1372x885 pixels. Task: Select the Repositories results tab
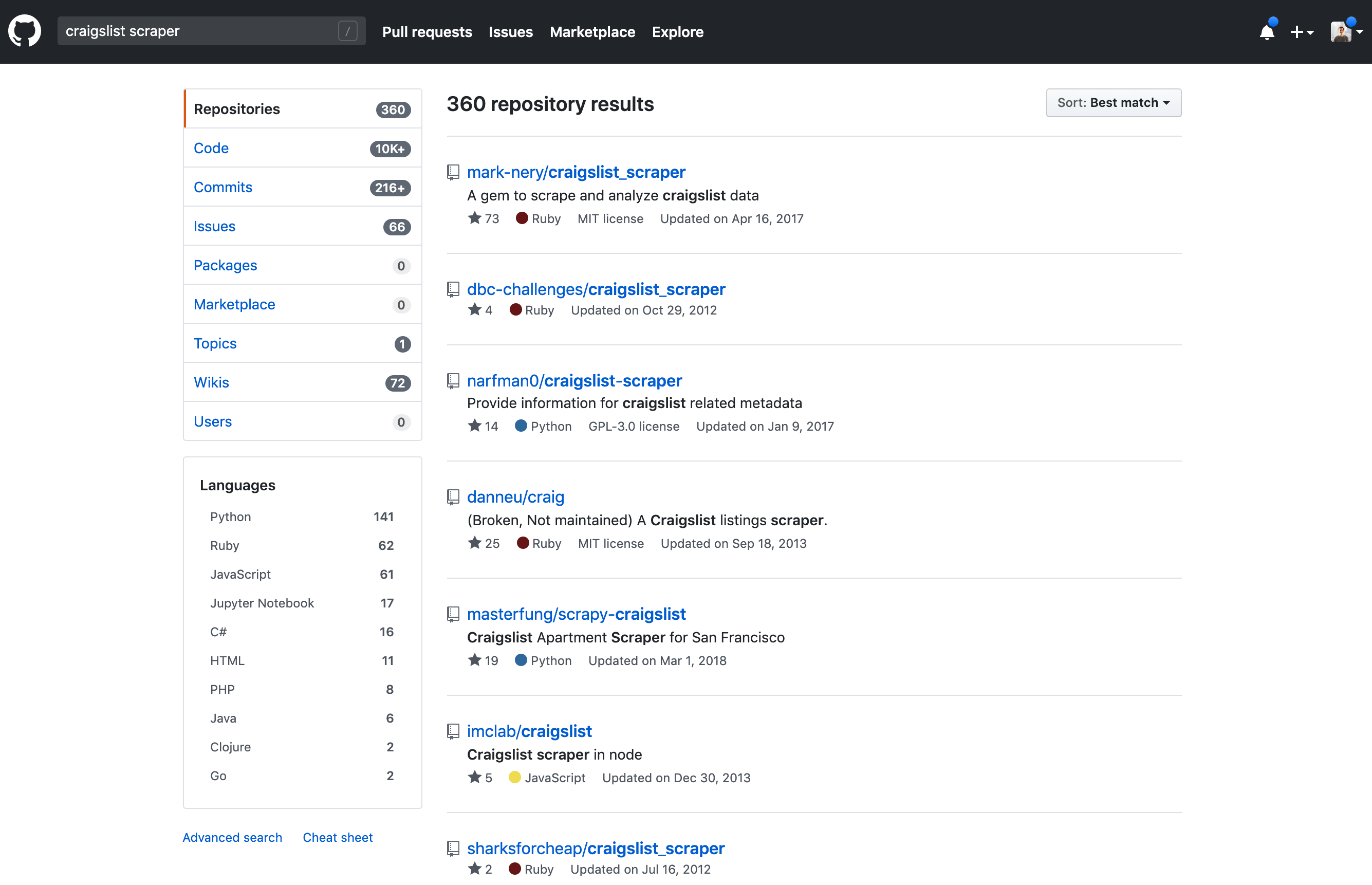coord(302,108)
